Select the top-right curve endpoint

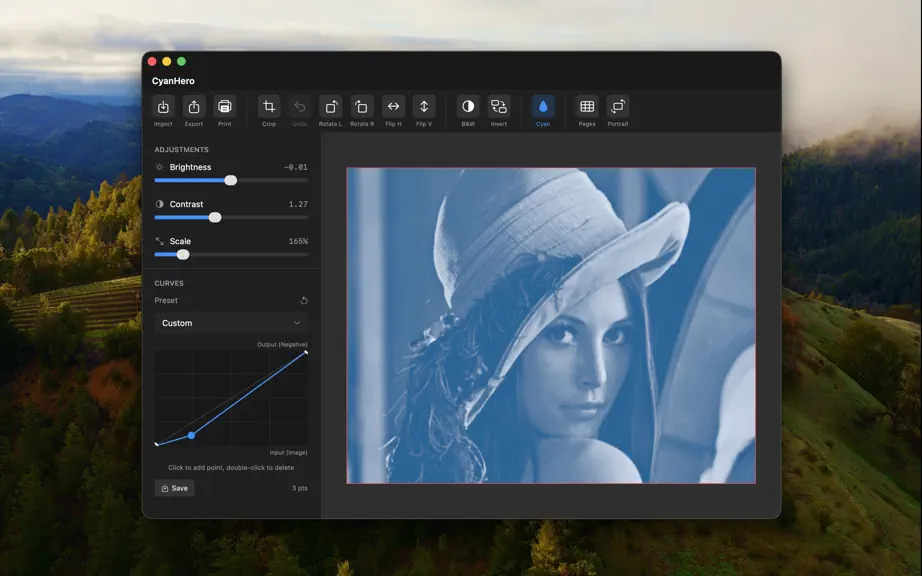(x=306, y=353)
